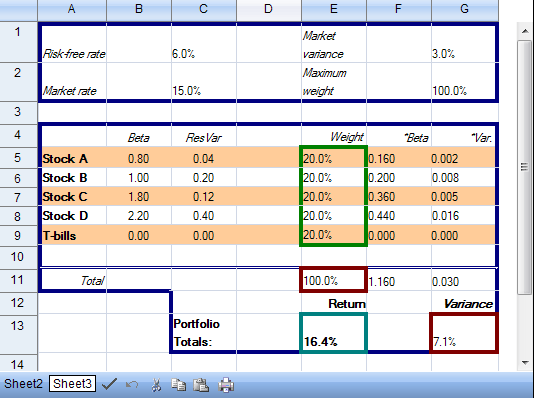Click the Stock D beta value 2.20
534x398 pixels.
pyautogui.click(x=139, y=216)
